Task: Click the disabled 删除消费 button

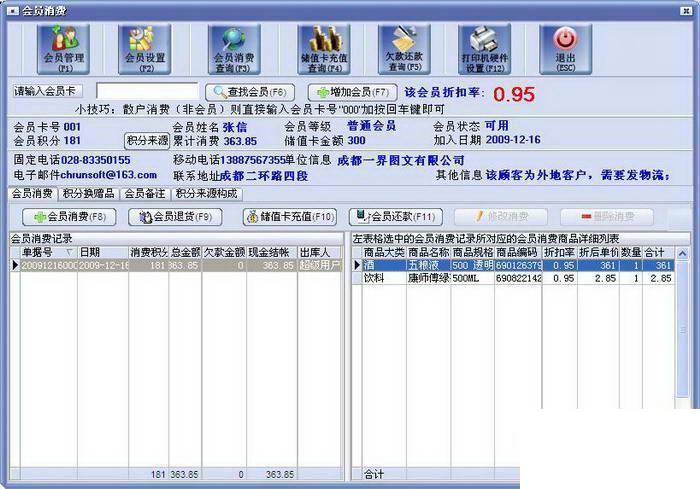Action: point(607,217)
